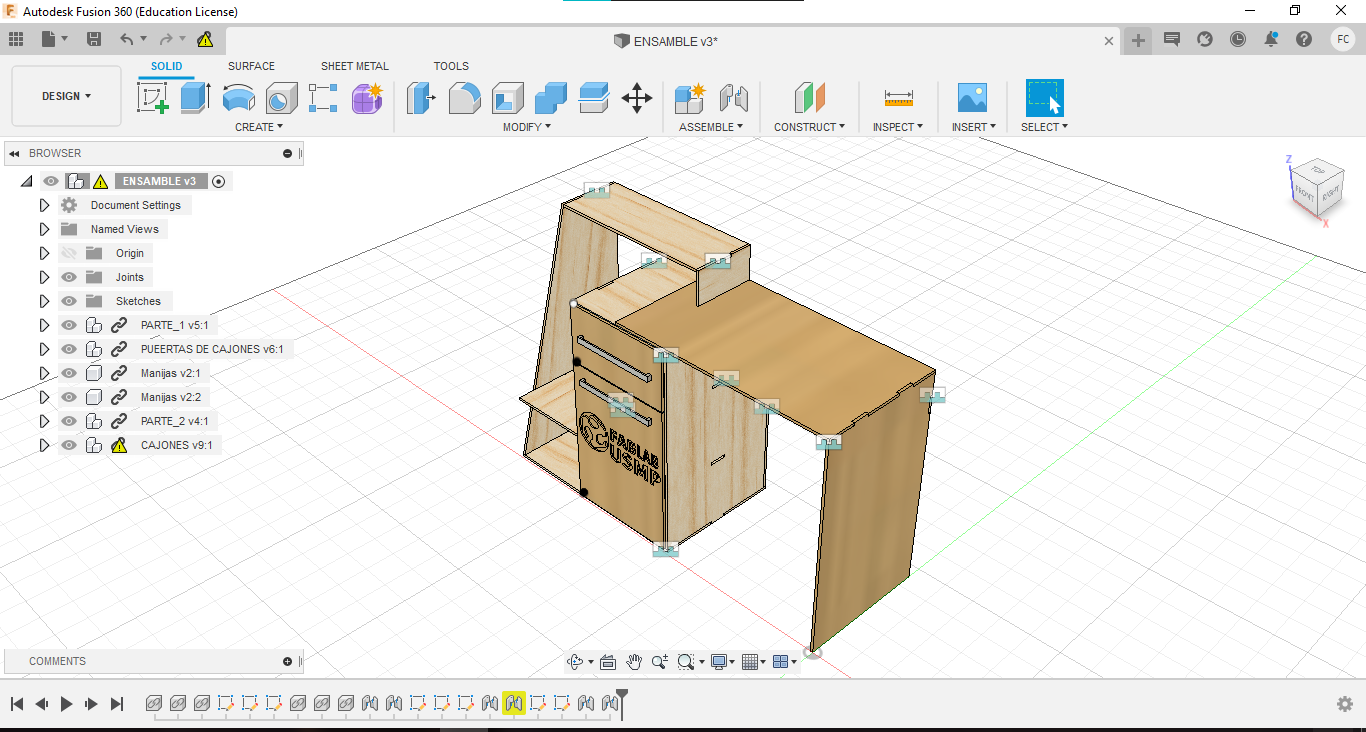This screenshot has height=732, width=1366.
Task: Switch to the SURFACE tab
Action: tap(251, 66)
